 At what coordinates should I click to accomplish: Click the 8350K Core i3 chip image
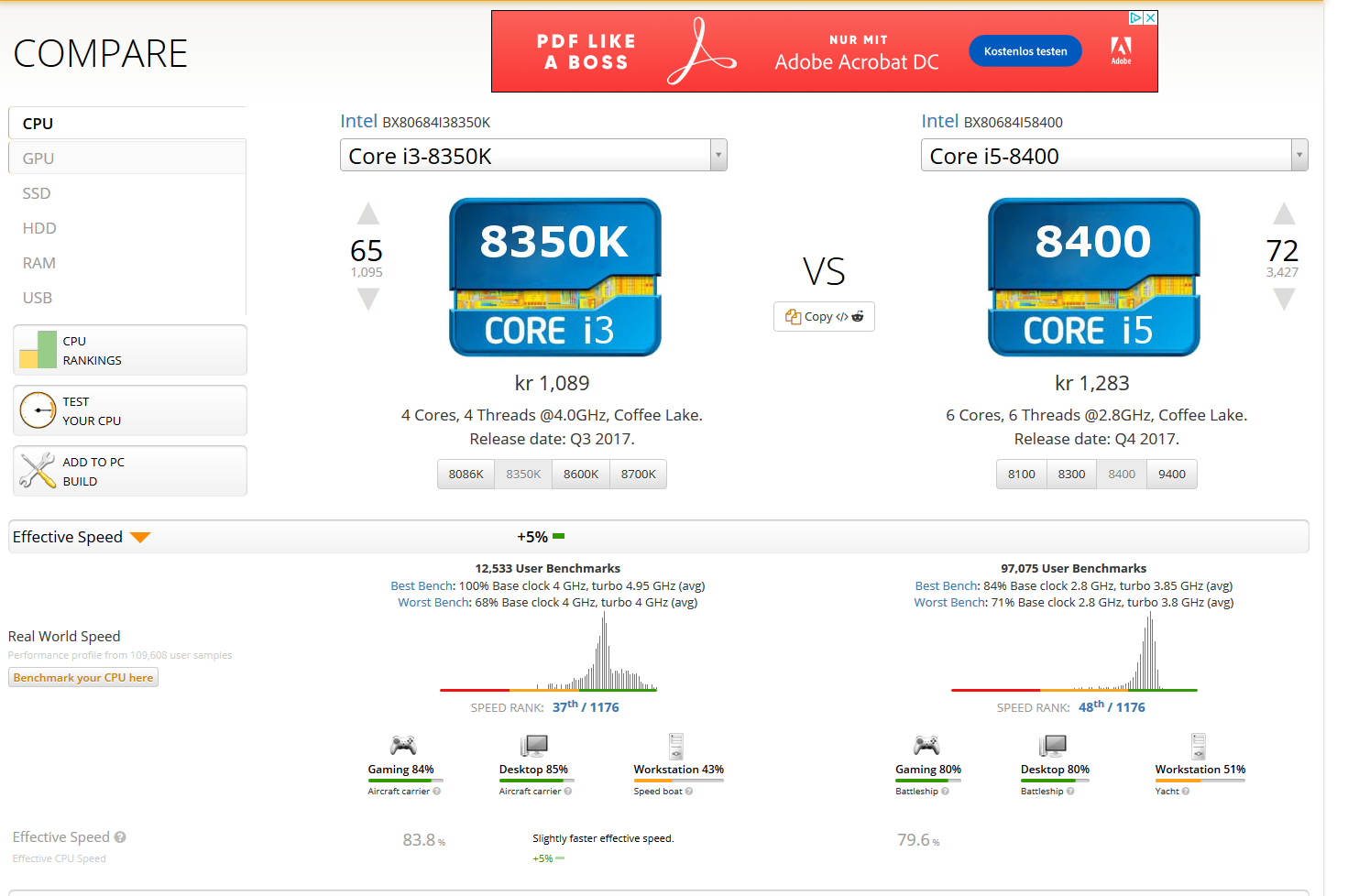pos(554,277)
